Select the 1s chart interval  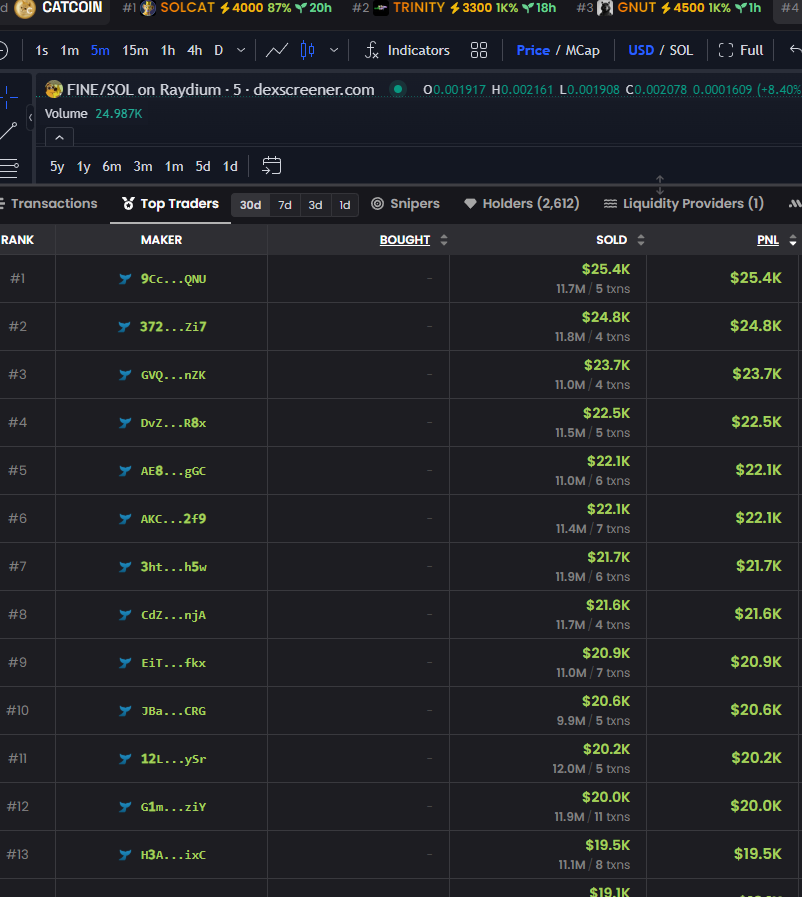click(42, 50)
